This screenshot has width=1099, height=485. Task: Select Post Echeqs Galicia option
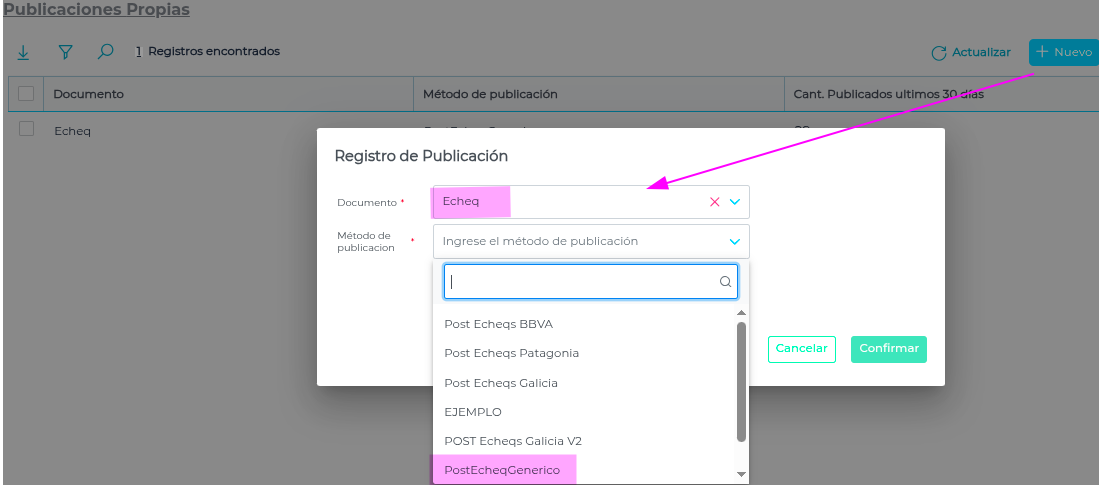[501, 383]
